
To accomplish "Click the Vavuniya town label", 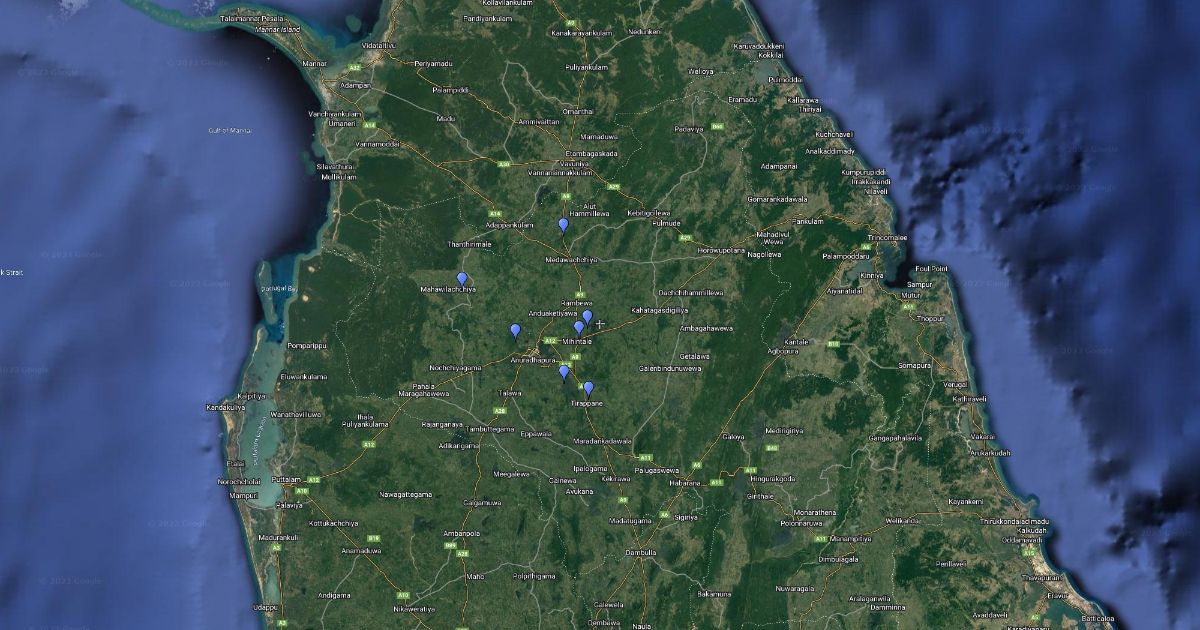I will pos(573,162).
